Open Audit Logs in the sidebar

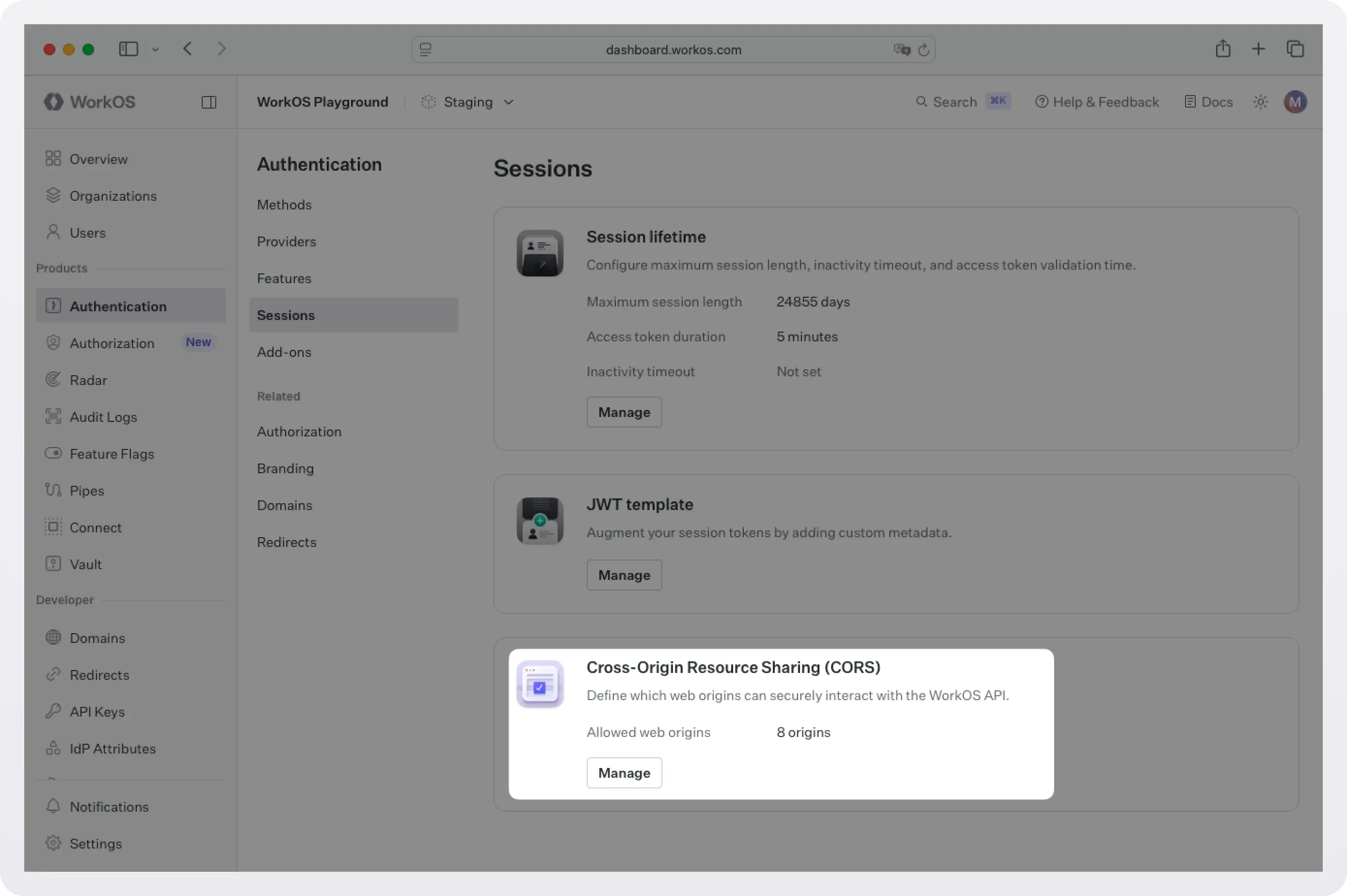click(x=103, y=416)
